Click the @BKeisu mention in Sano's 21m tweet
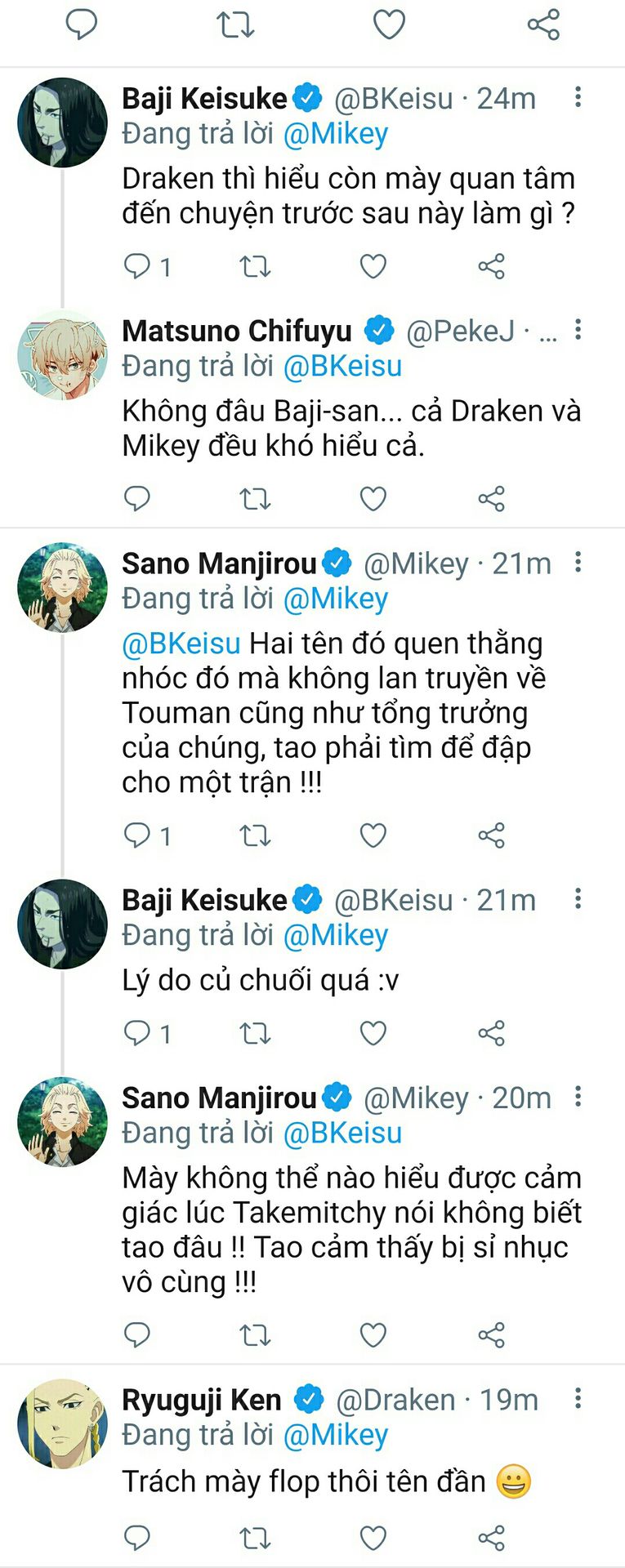This screenshot has width=625, height=1568. coord(181,644)
